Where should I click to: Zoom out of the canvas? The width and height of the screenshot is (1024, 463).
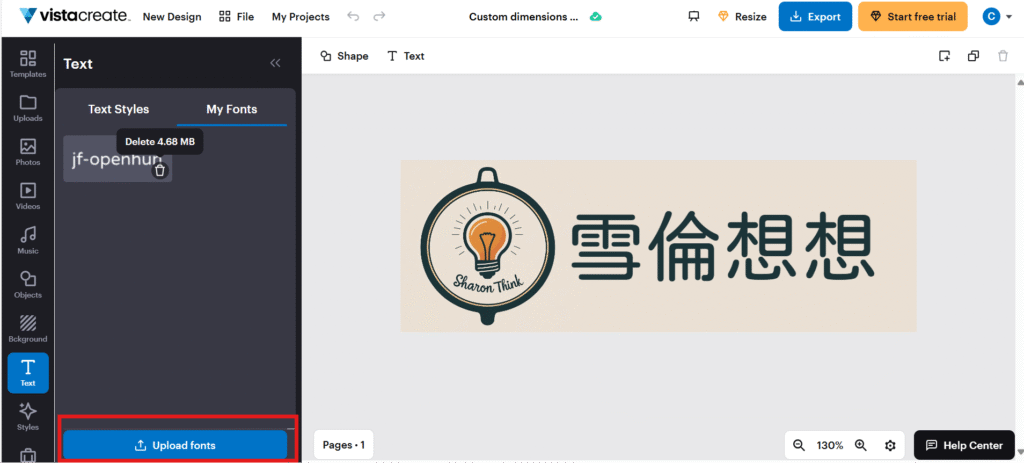pos(798,445)
